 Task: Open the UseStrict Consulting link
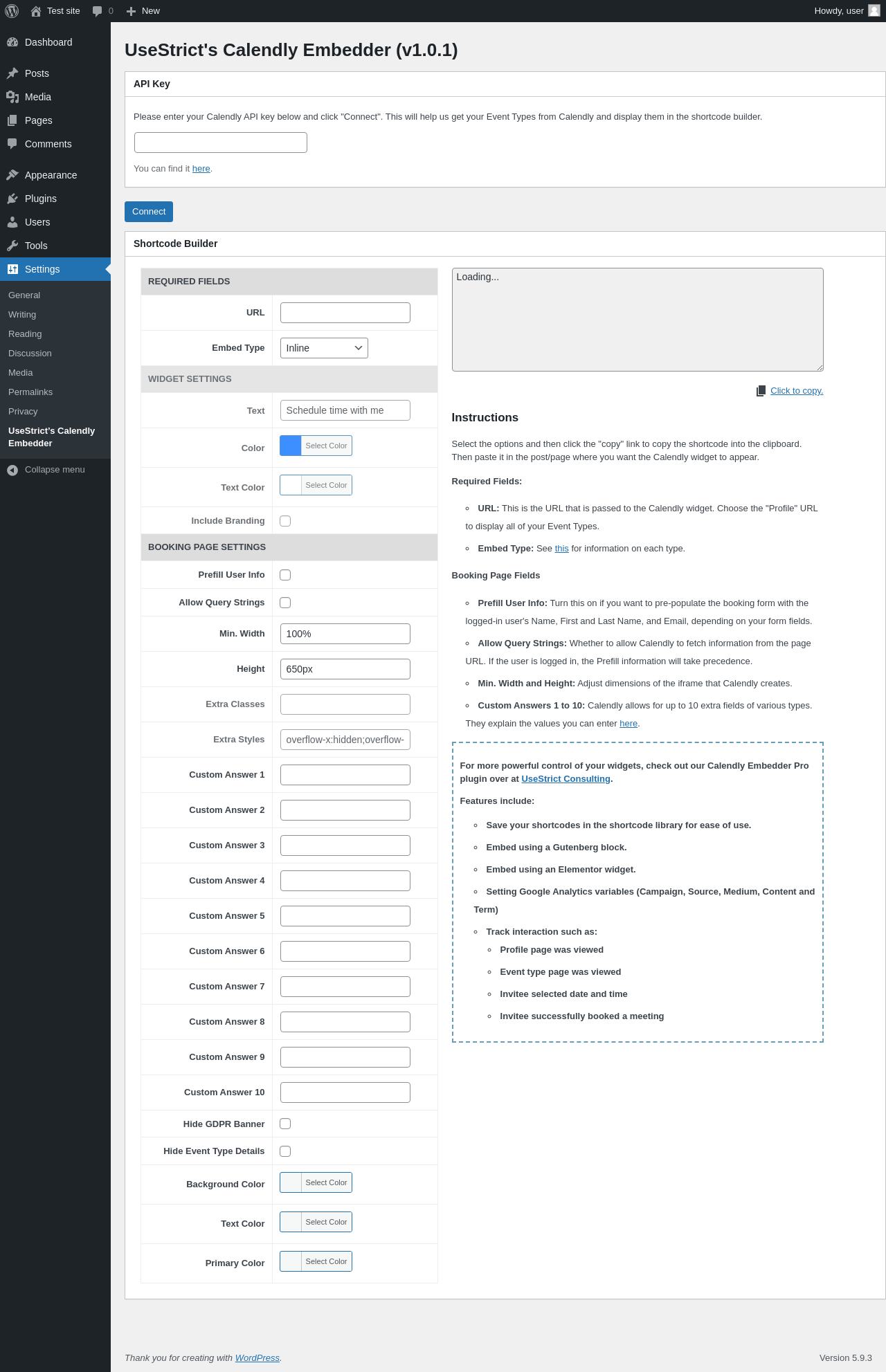(566, 779)
